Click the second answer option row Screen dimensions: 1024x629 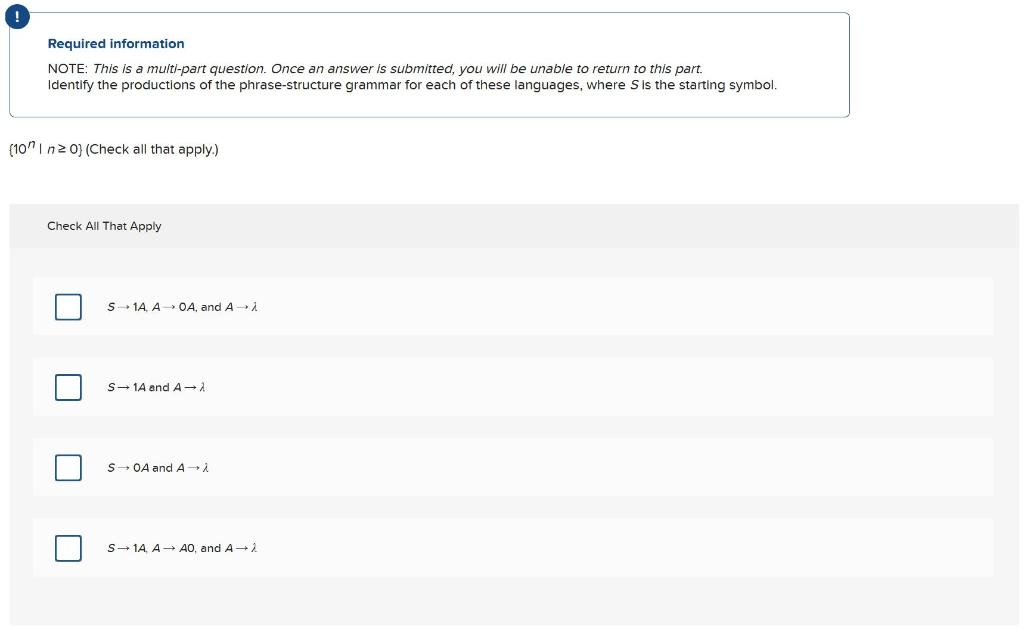pyautogui.click(x=500, y=387)
